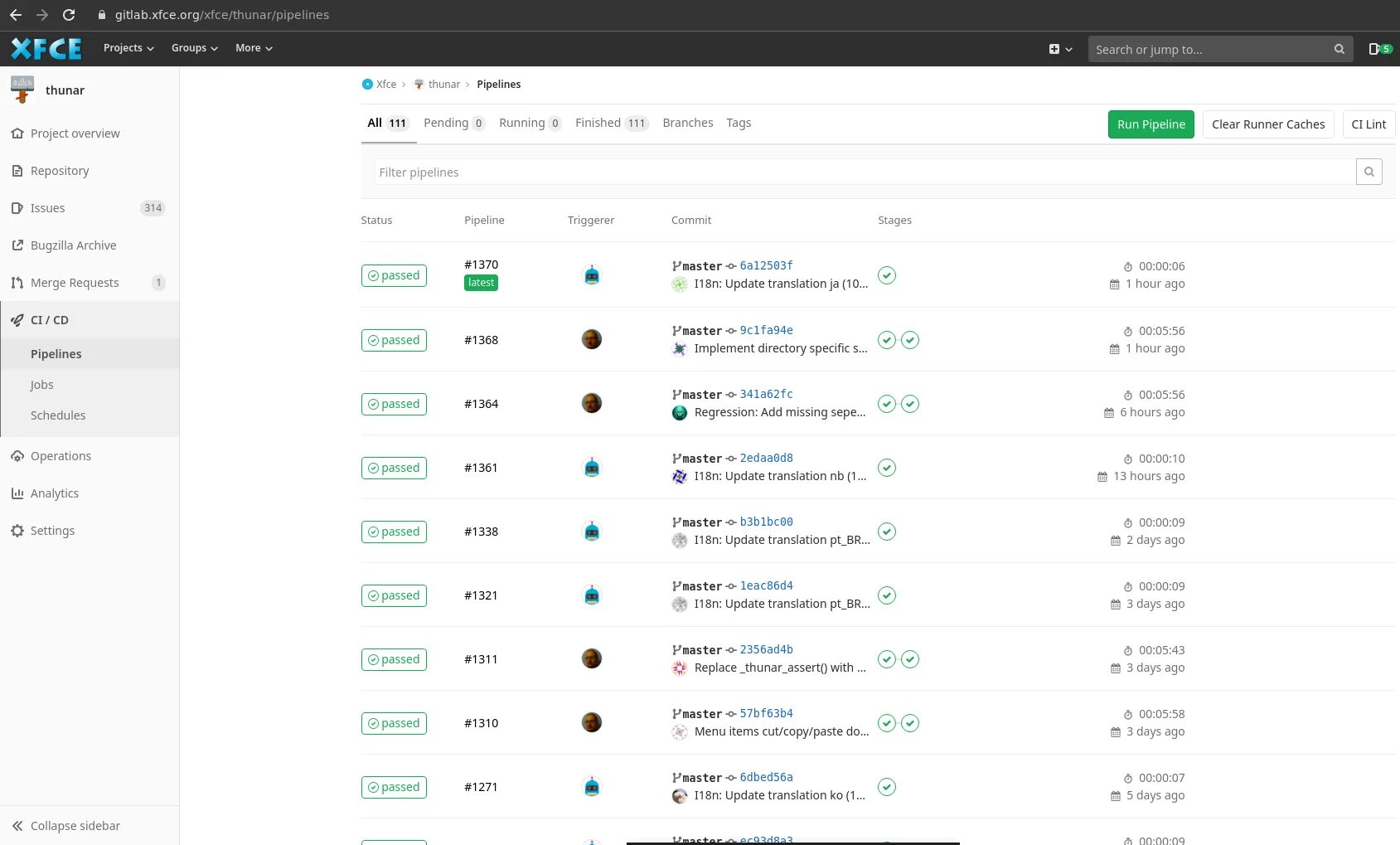This screenshot has width=1400, height=845.
Task: Open Repository in sidebar
Action: 60,171
